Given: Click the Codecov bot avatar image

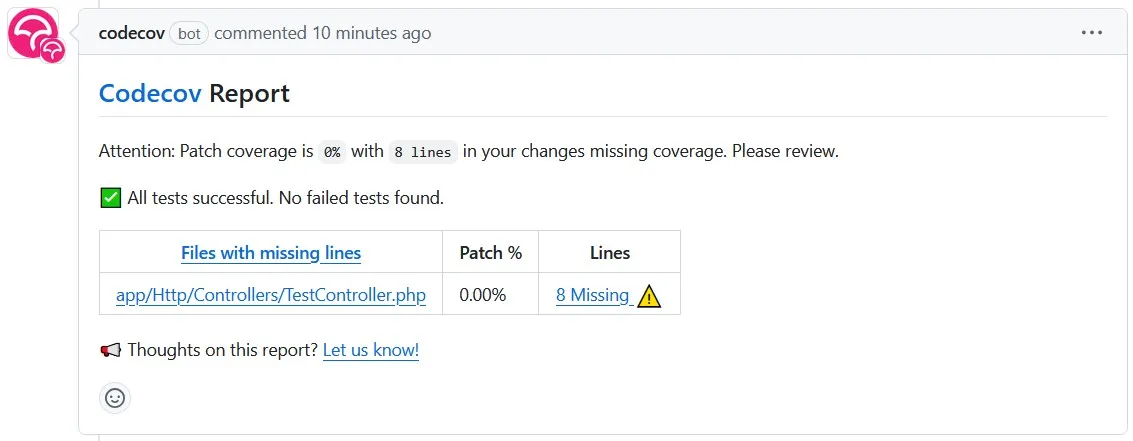Looking at the screenshot, I should [x=31, y=29].
